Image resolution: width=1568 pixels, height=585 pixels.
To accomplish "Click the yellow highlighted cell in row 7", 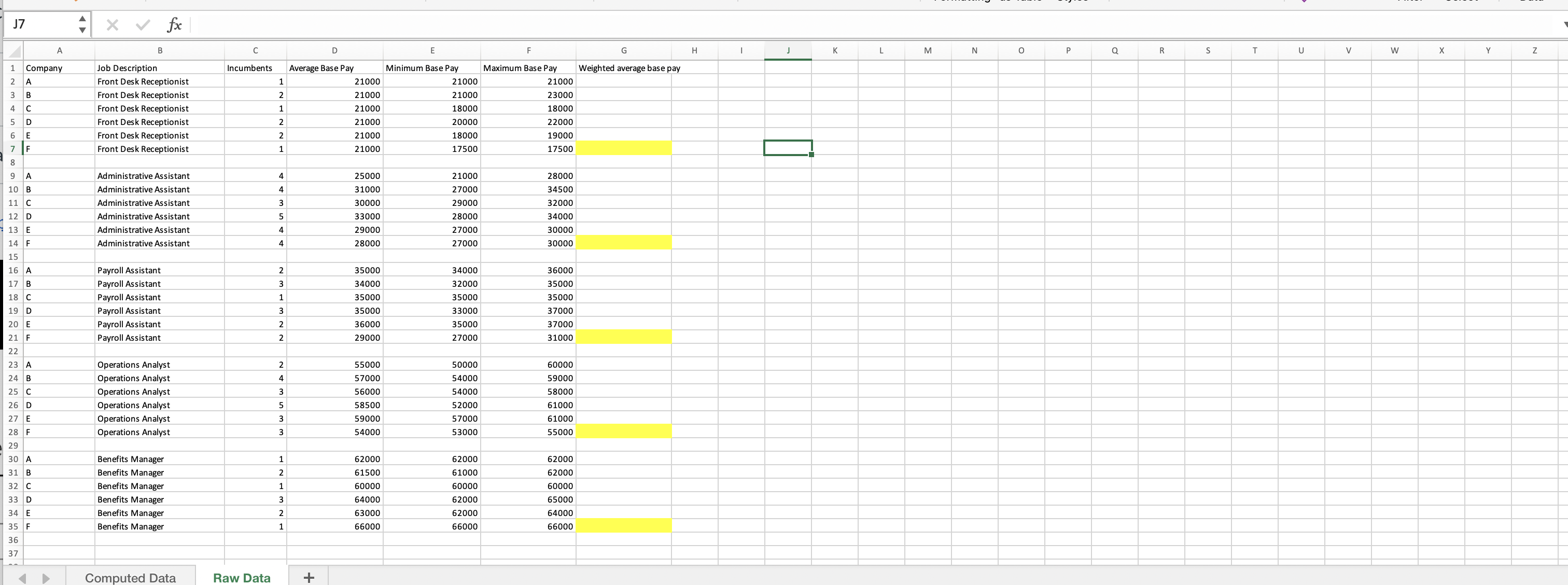I will click(x=623, y=148).
